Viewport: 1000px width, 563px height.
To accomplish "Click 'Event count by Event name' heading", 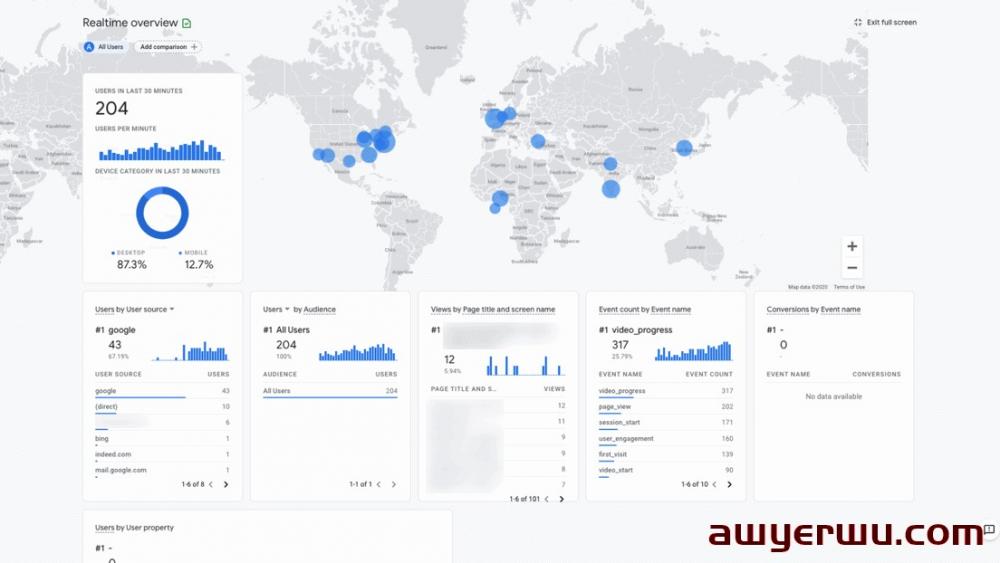I will point(645,309).
